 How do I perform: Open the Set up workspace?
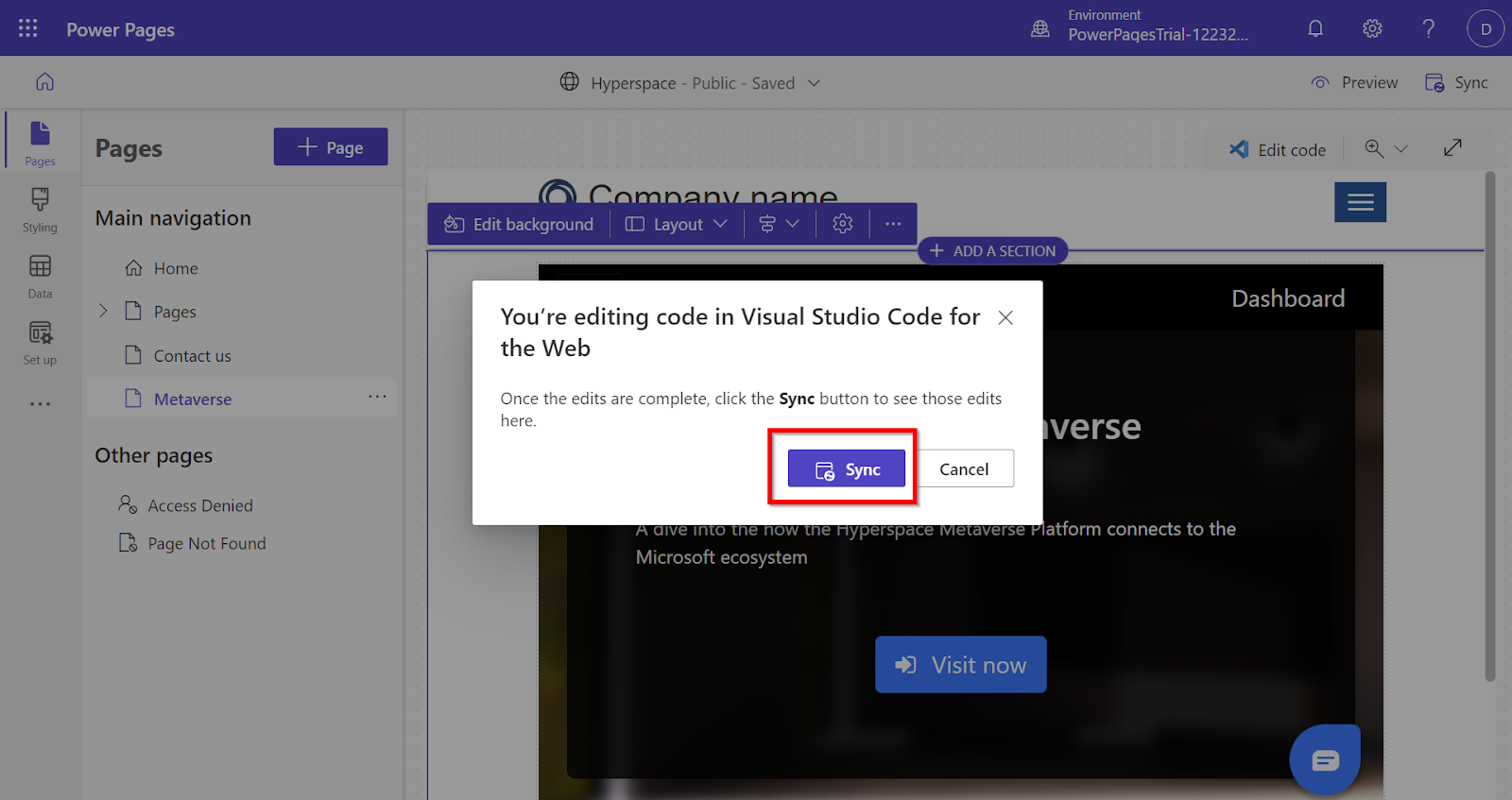(40, 342)
